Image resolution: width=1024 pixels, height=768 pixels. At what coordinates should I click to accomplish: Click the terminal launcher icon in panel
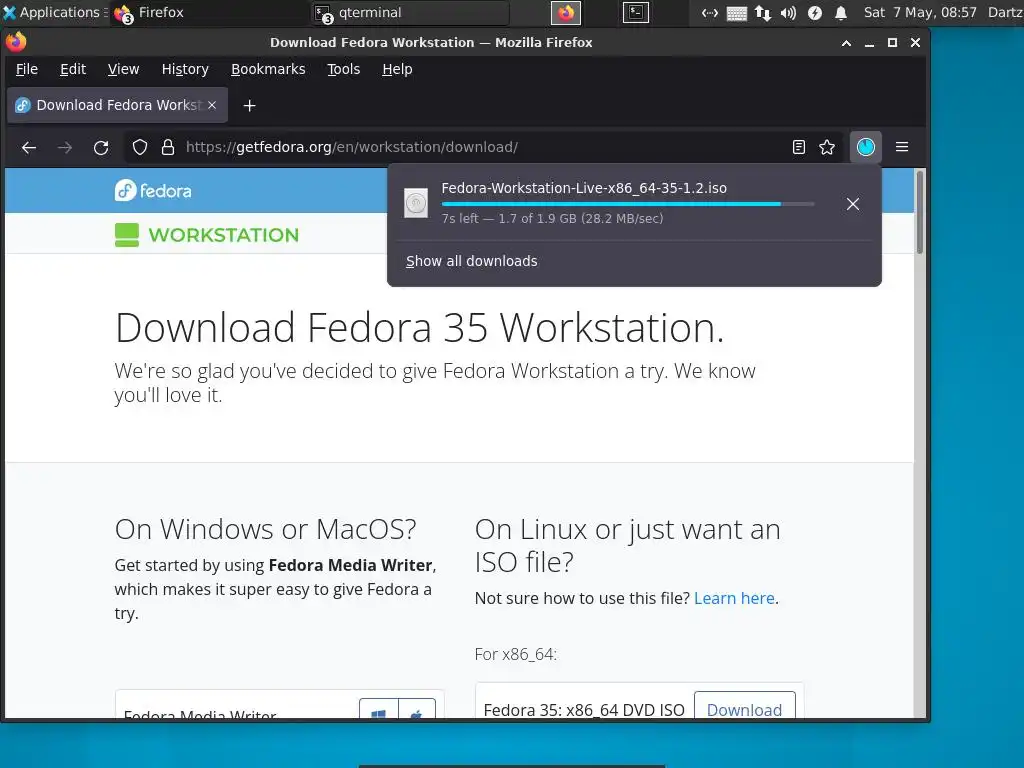635,12
